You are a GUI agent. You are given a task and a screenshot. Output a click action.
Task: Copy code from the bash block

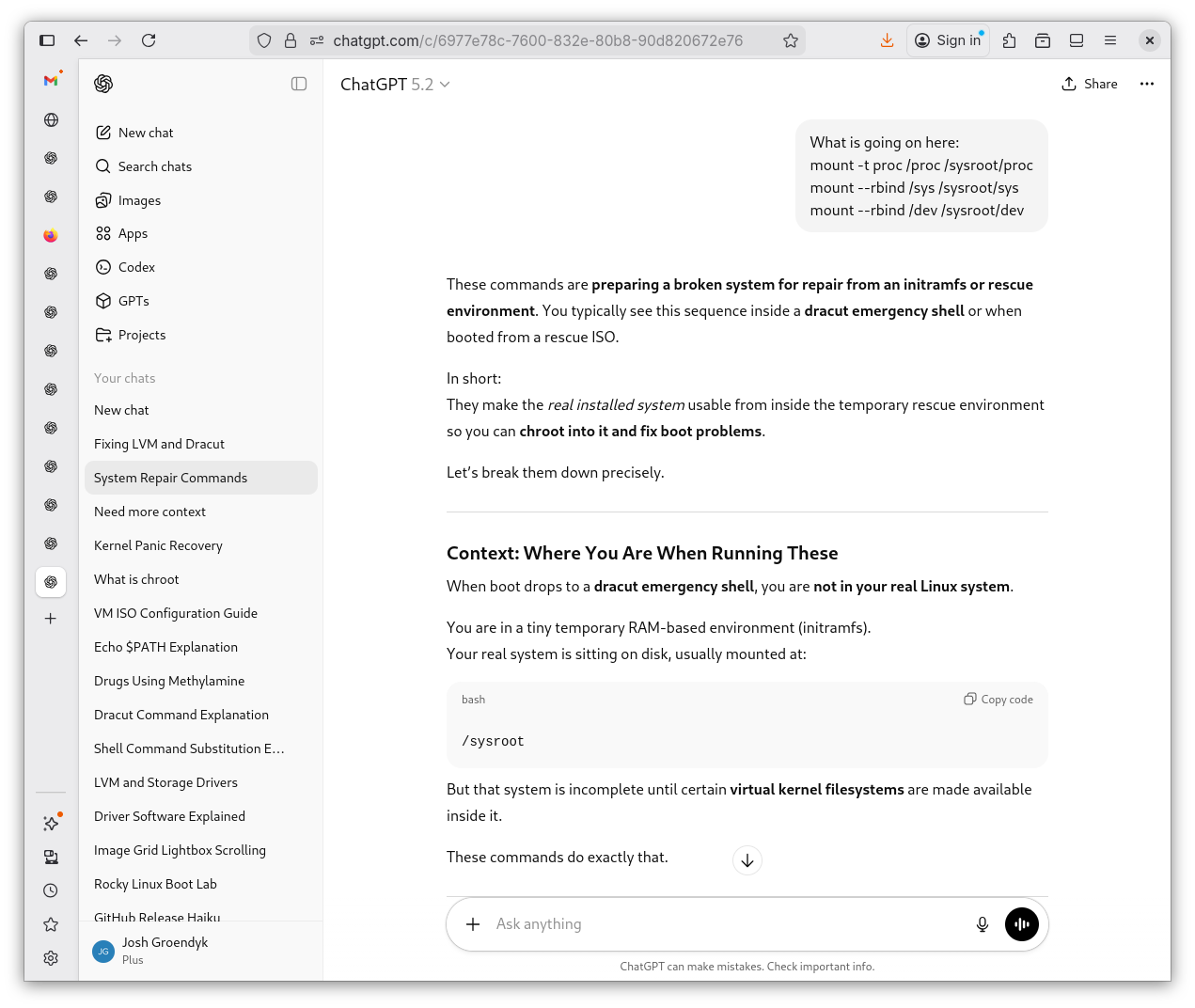tap(998, 700)
